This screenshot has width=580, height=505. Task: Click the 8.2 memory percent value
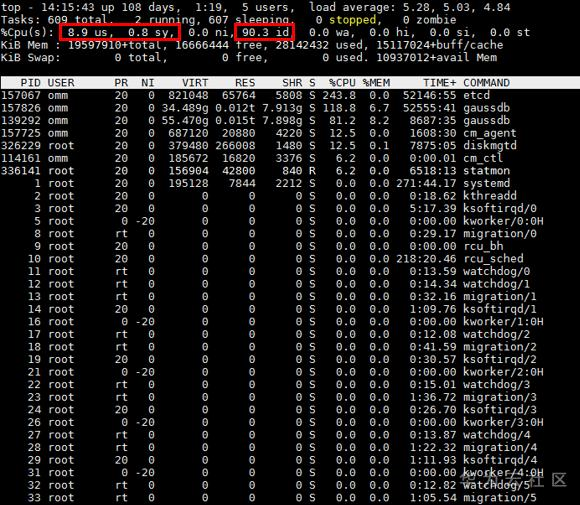pos(380,121)
